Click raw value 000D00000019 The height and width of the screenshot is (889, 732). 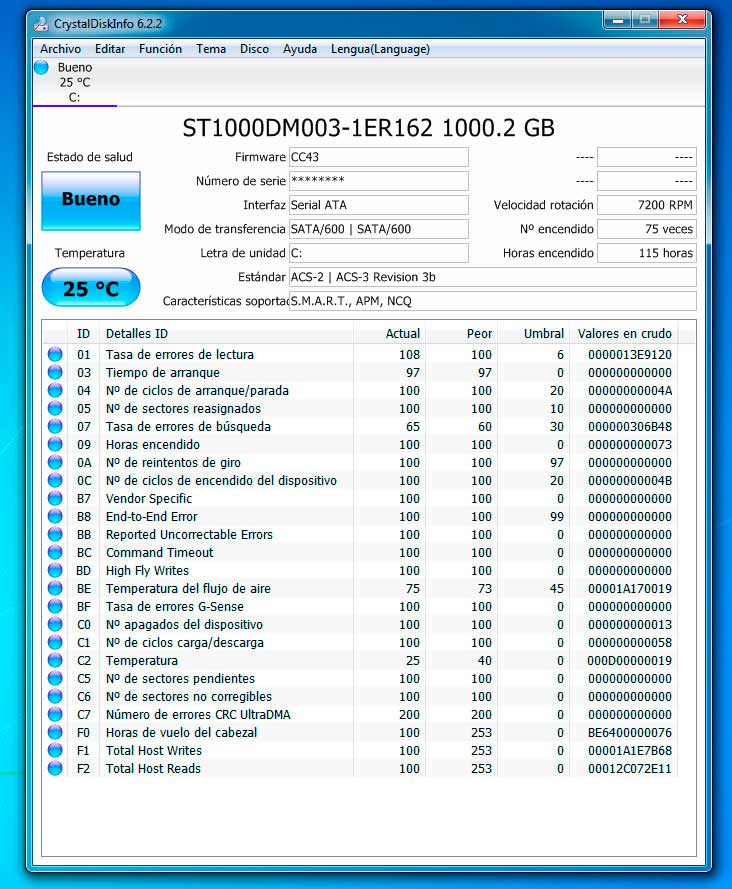[629, 661]
